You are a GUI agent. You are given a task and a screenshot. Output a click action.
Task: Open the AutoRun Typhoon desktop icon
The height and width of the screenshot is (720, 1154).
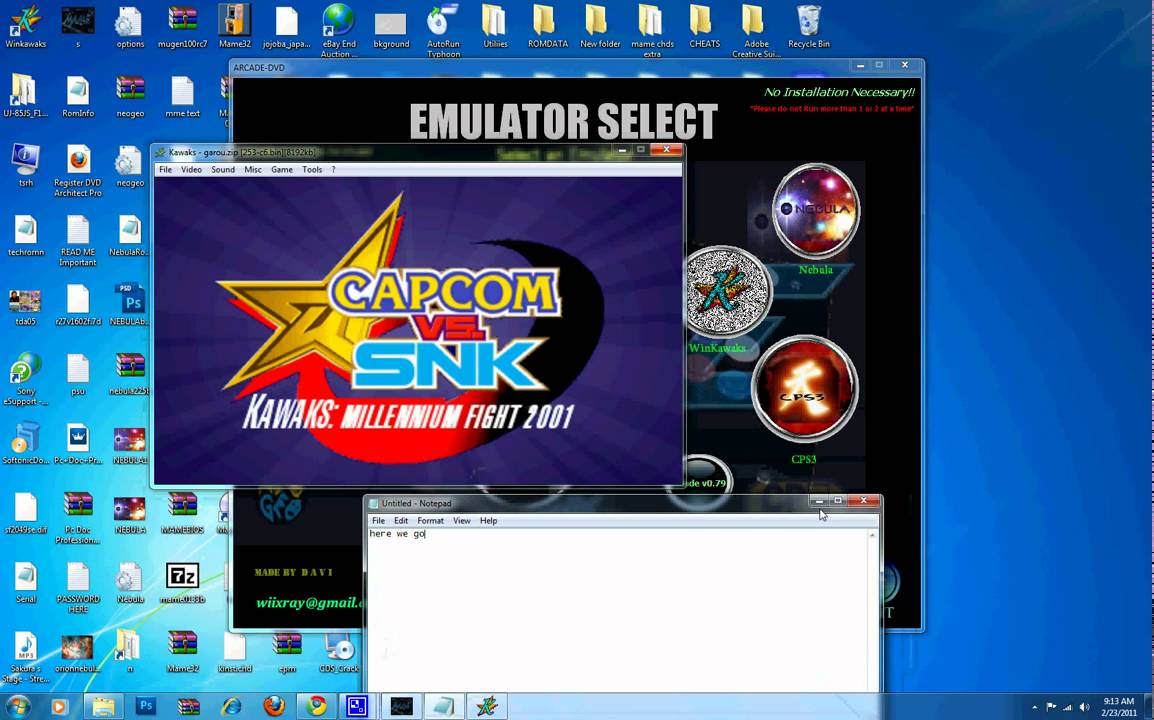click(x=443, y=30)
